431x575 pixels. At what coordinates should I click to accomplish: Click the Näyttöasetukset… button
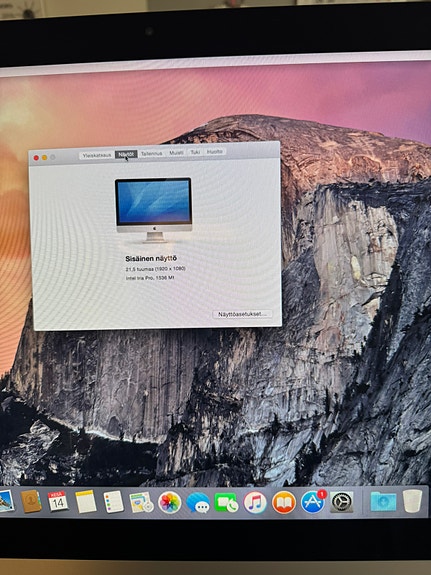point(242,314)
